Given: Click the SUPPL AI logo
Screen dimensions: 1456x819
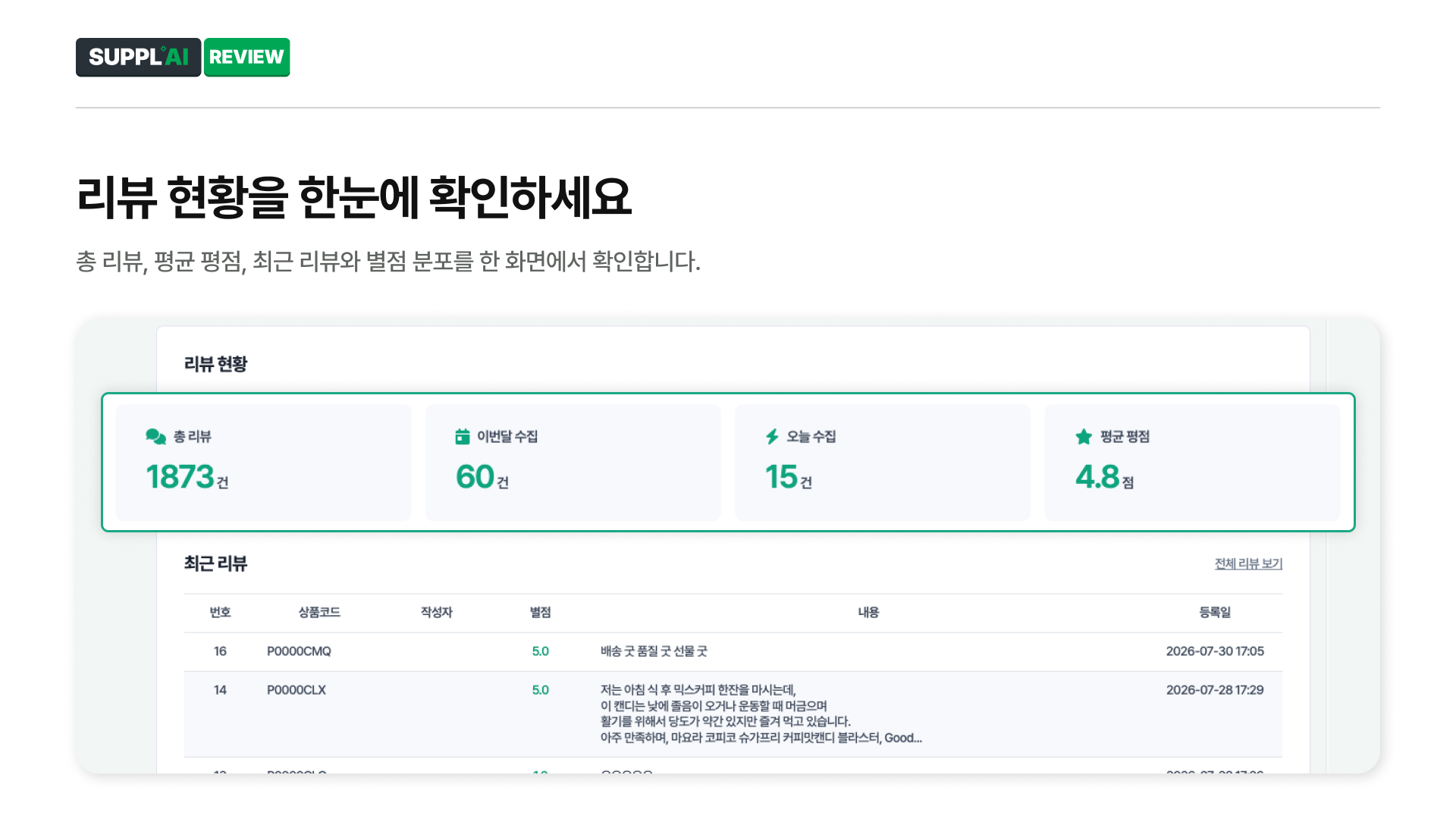Looking at the screenshot, I should (138, 57).
